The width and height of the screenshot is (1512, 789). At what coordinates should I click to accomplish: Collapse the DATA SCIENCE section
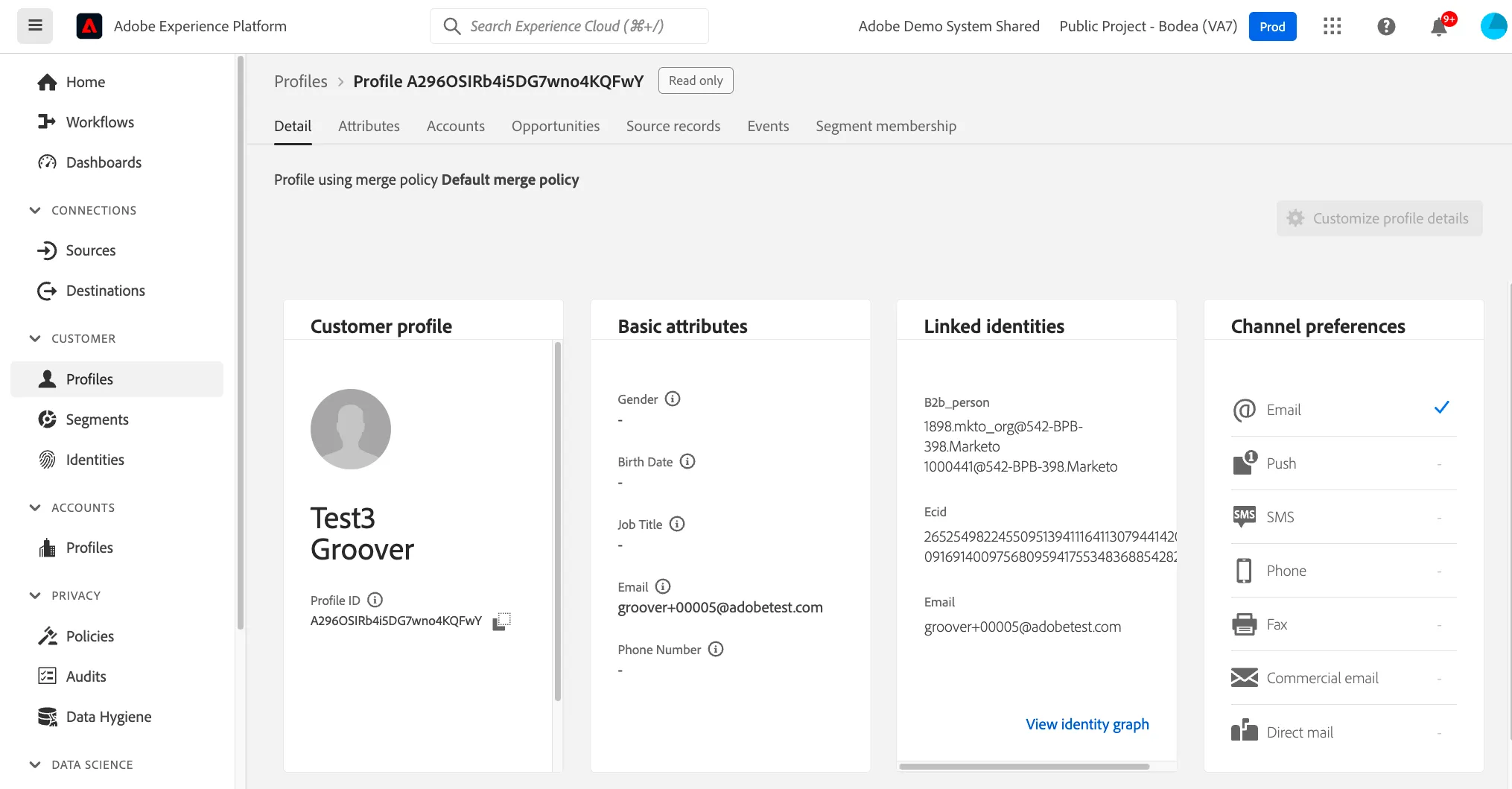[34, 764]
